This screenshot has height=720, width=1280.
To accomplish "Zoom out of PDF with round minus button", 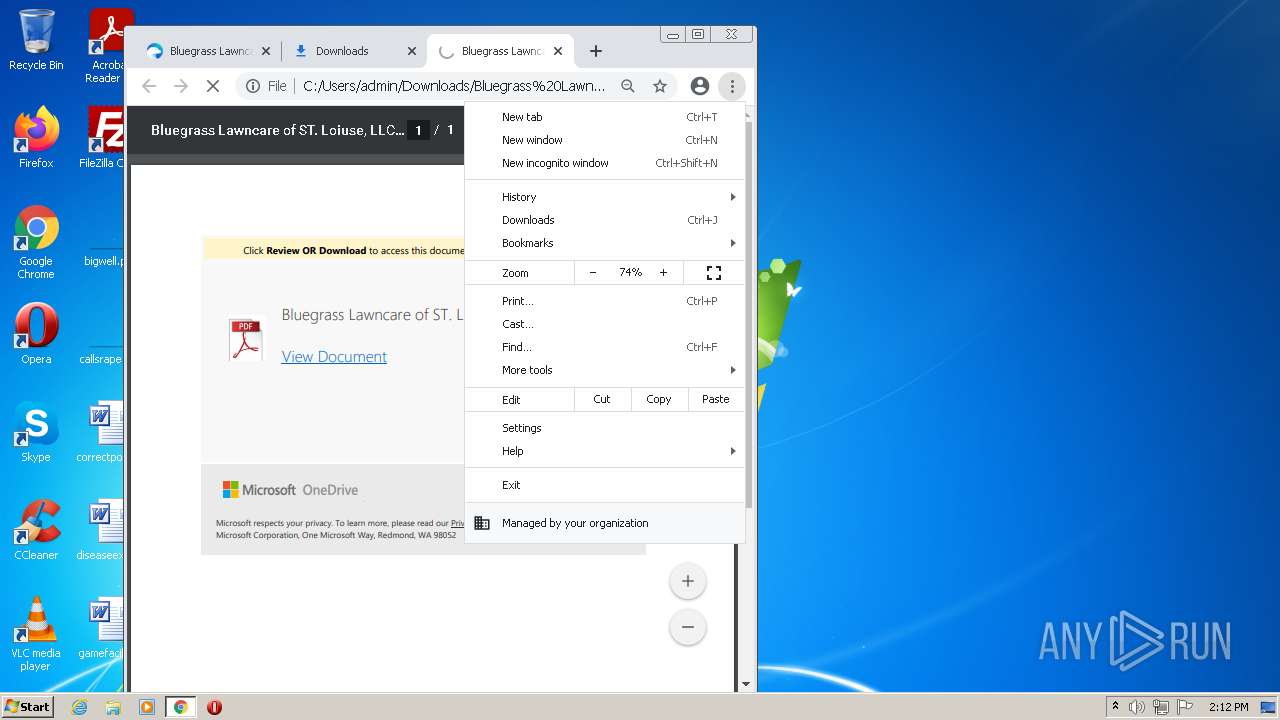I will pos(688,627).
